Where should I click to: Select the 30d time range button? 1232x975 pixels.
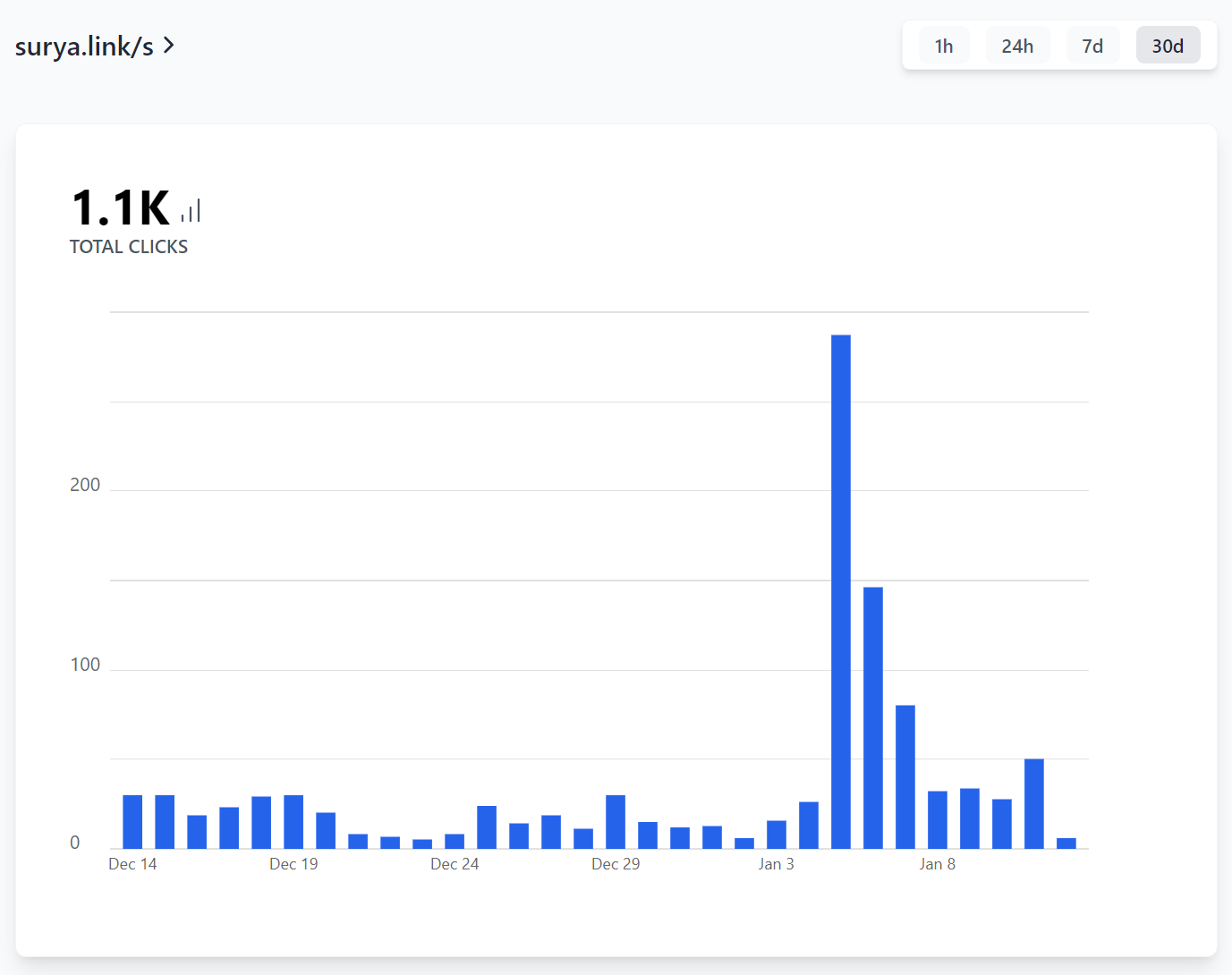1168,46
